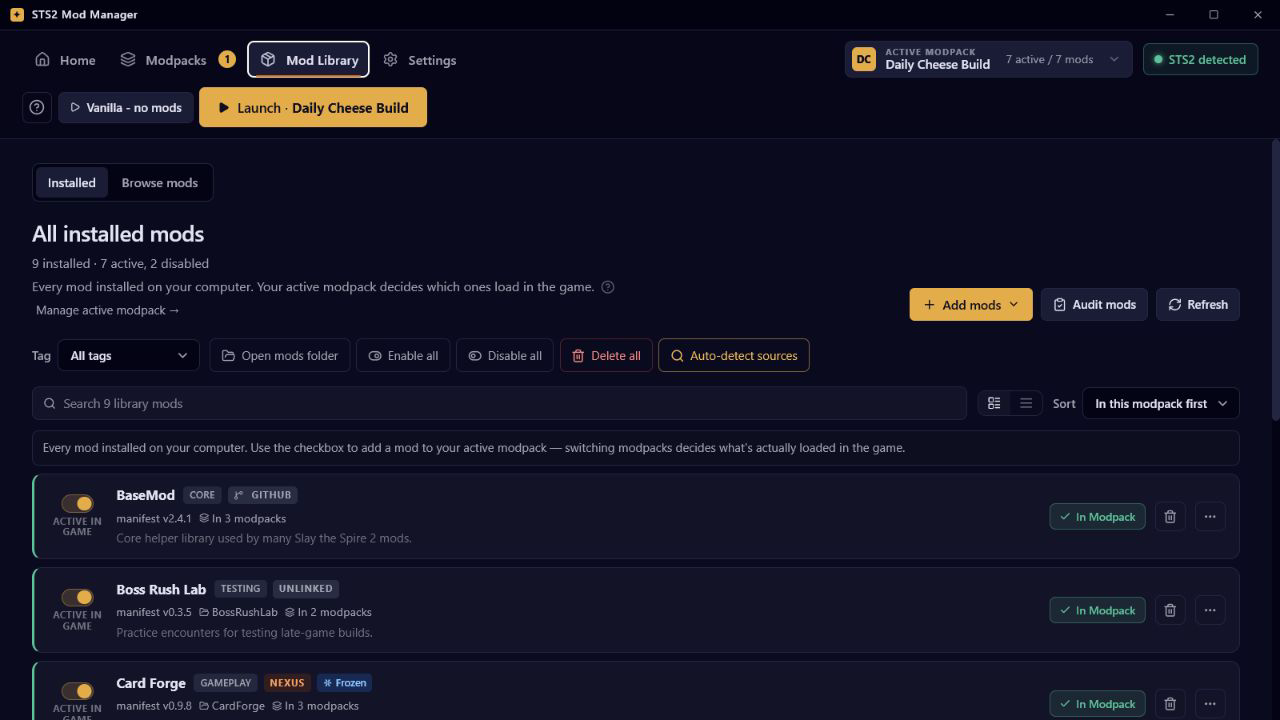Click the 7 active / 7 mods counter

[x=1049, y=60]
